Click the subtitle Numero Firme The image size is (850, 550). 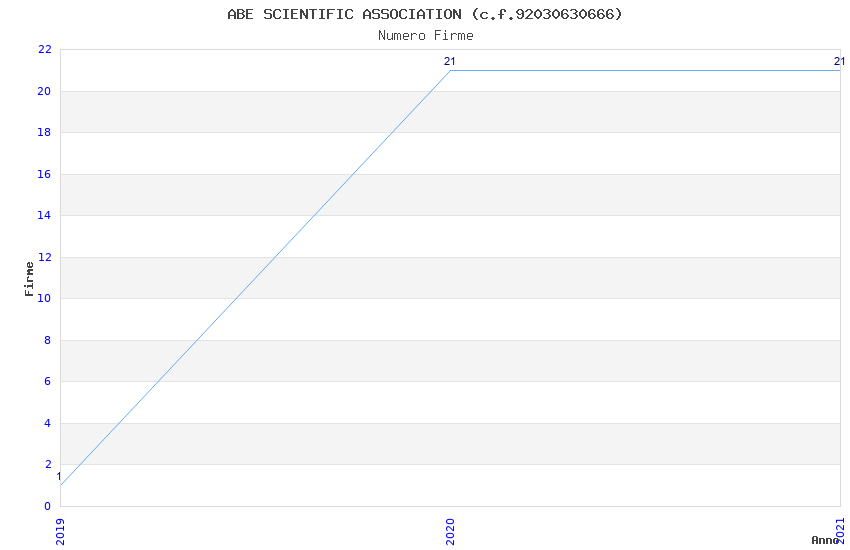[x=426, y=36]
